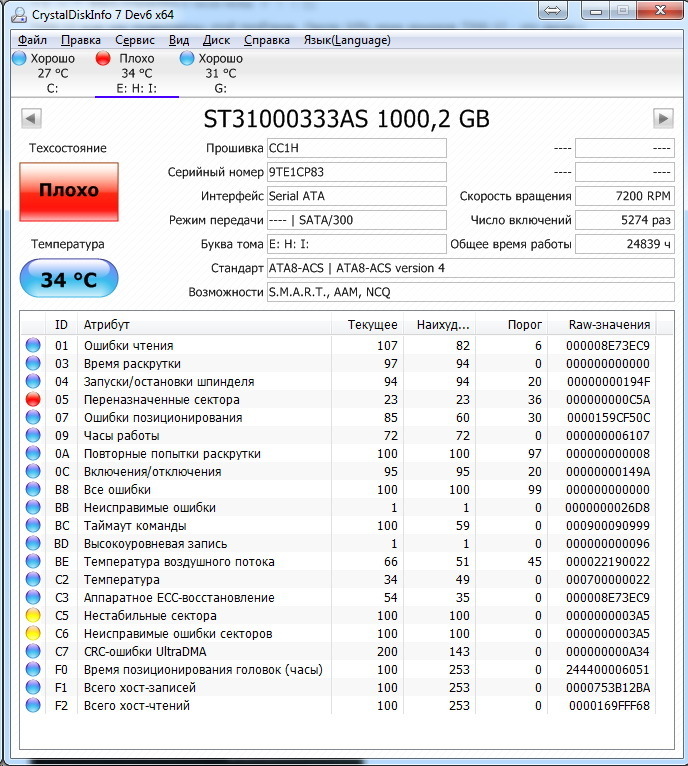Select the blue status orb for drive G:
The image size is (688, 766).
[187, 58]
